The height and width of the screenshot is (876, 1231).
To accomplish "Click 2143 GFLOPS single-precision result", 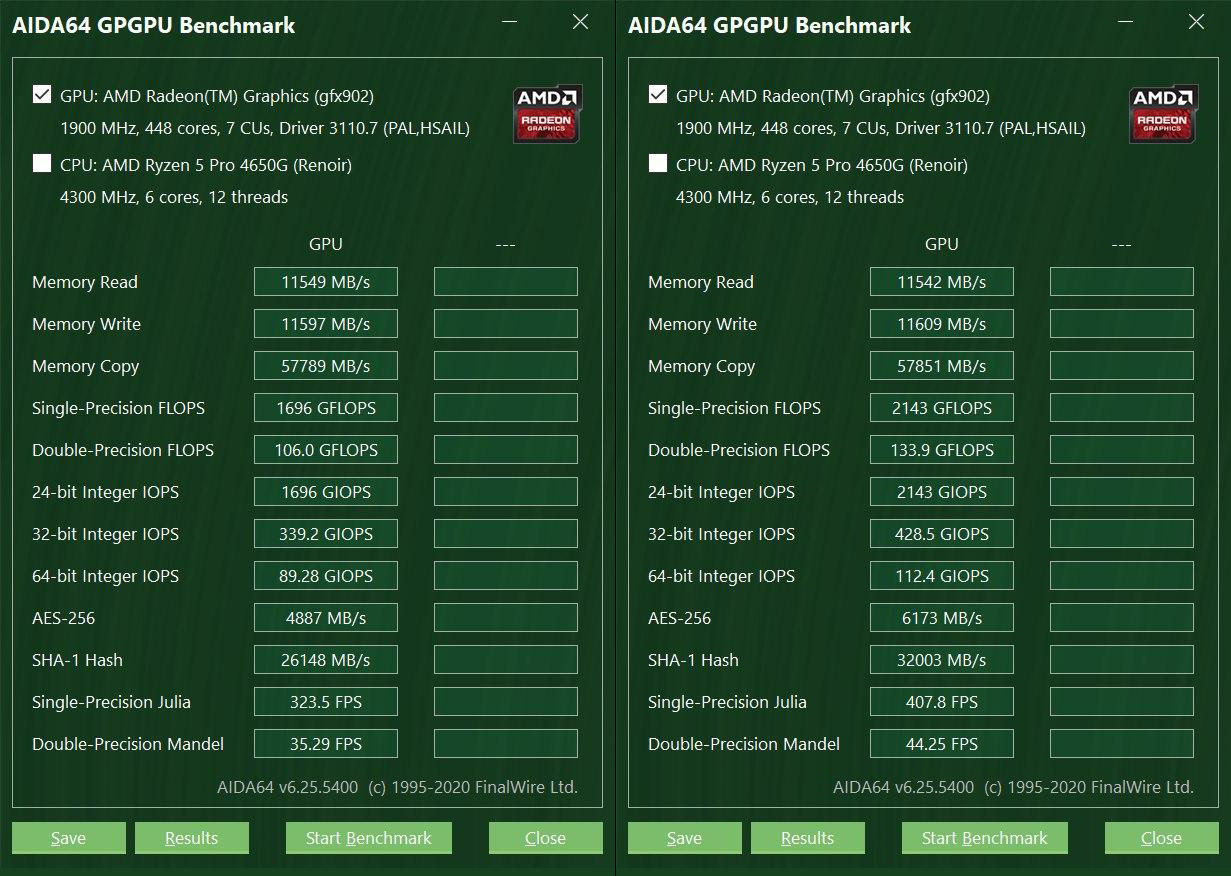I will 942,408.
